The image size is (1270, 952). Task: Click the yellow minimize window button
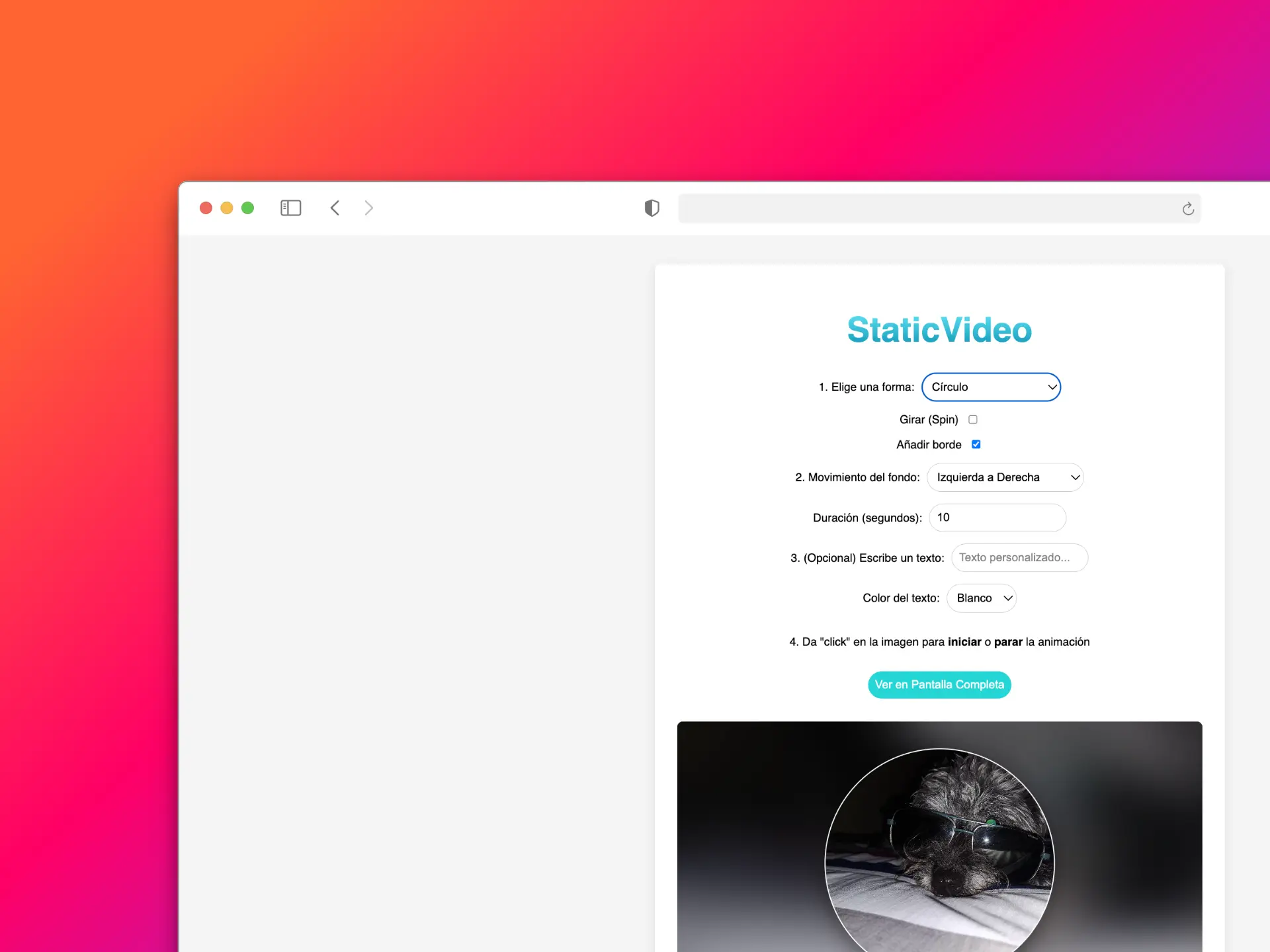point(227,208)
